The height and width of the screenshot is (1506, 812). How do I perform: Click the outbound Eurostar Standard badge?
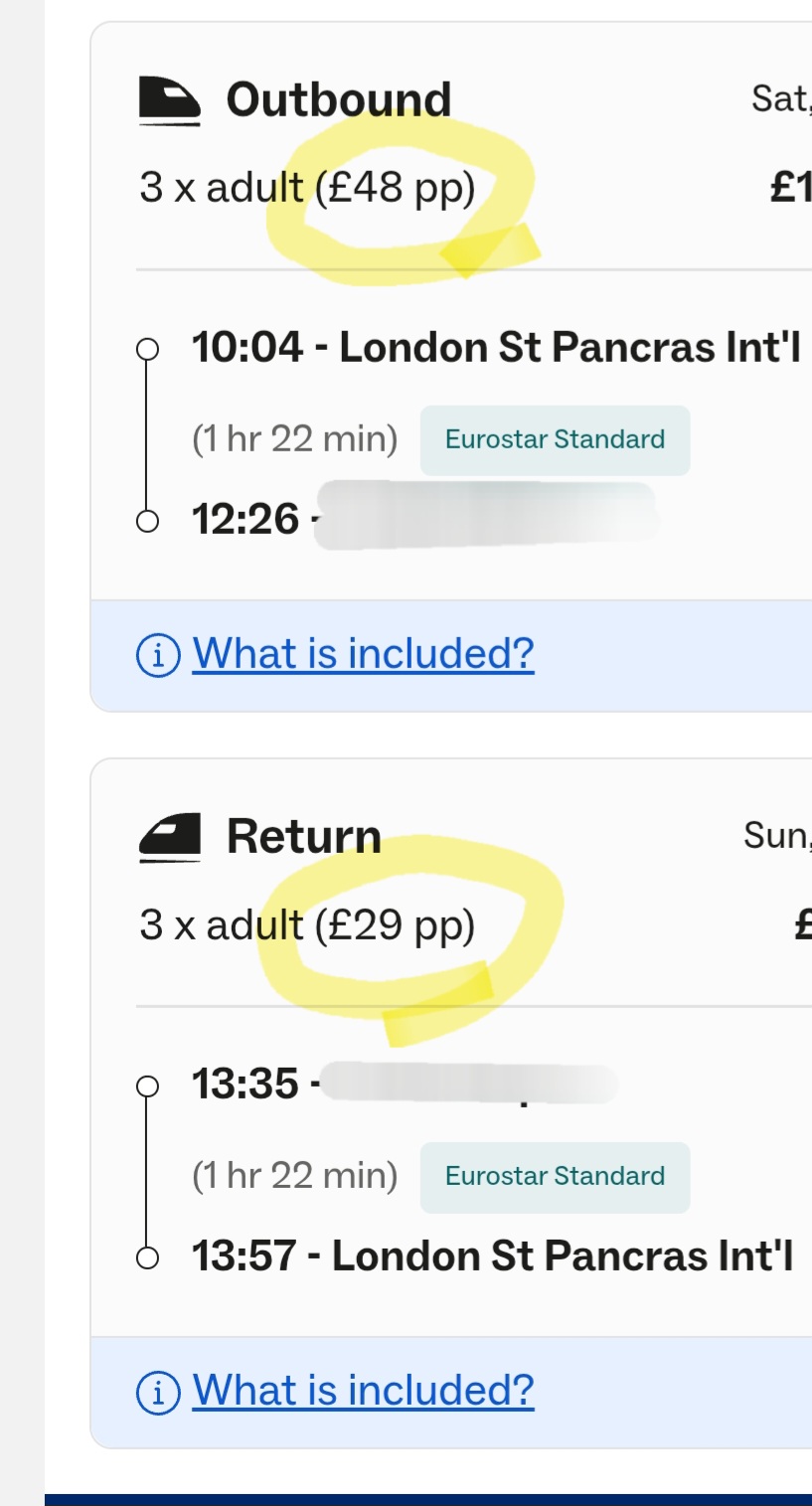tap(555, 439)
